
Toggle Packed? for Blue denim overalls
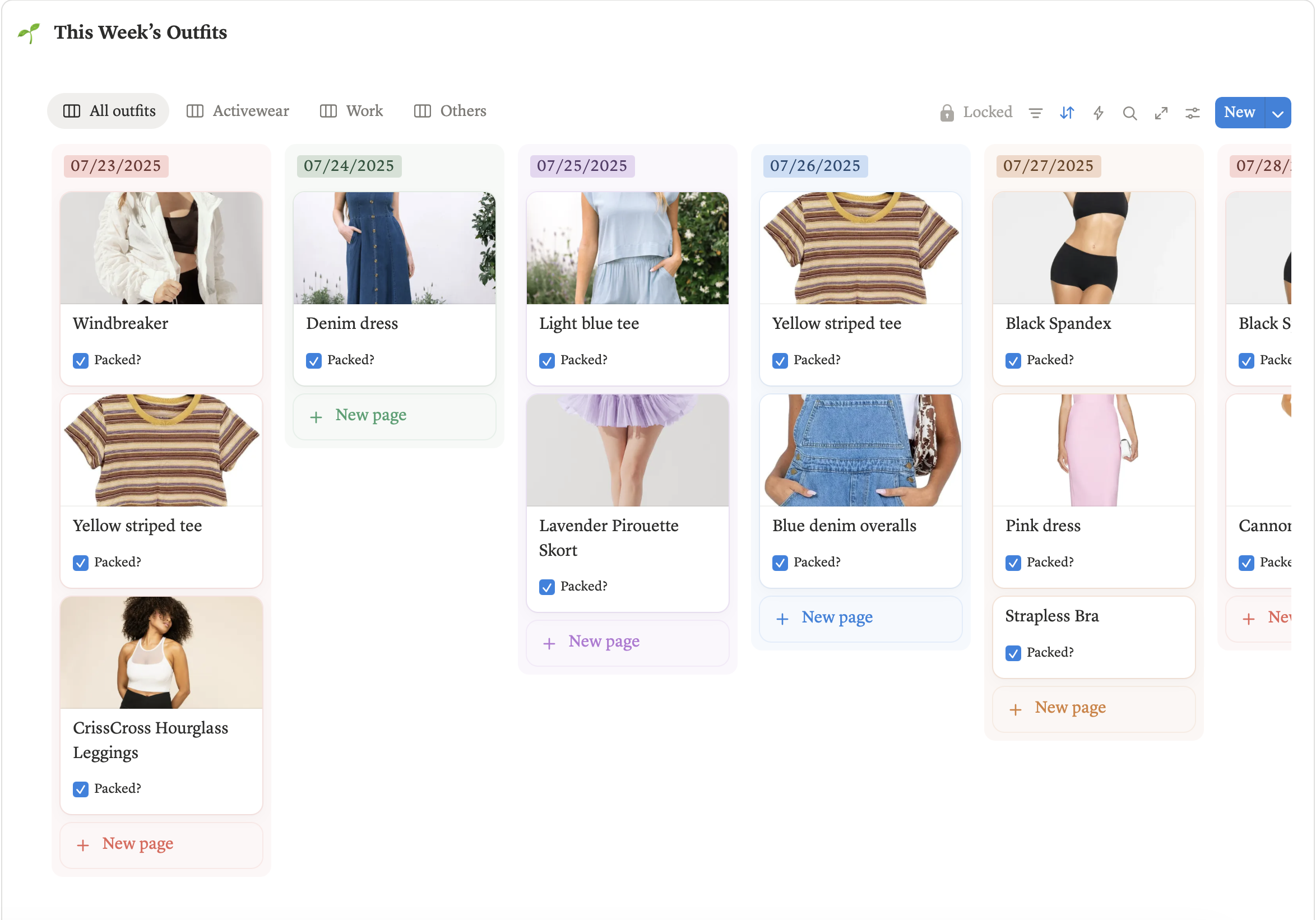click(x=780, y=563)
